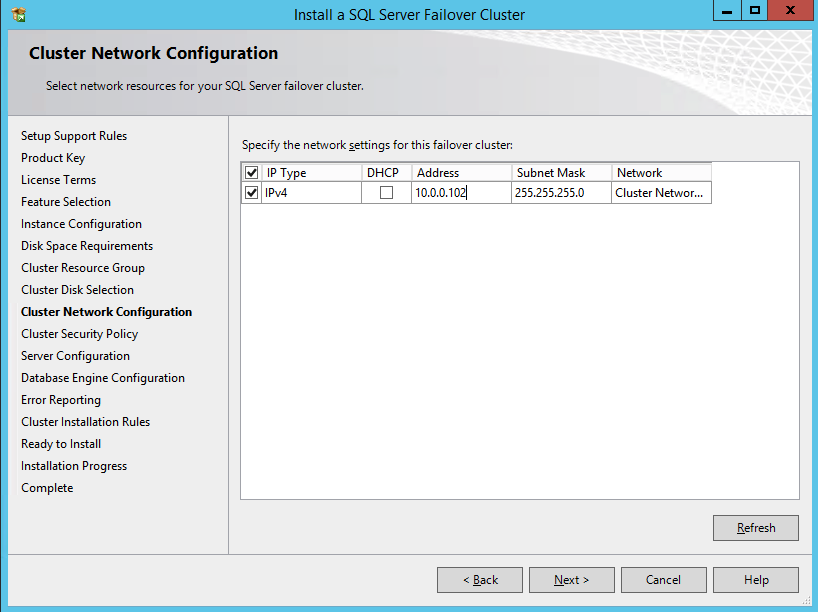Minimize the installer window
Screen dimensions: 818x612
click(x=727, y=11)
